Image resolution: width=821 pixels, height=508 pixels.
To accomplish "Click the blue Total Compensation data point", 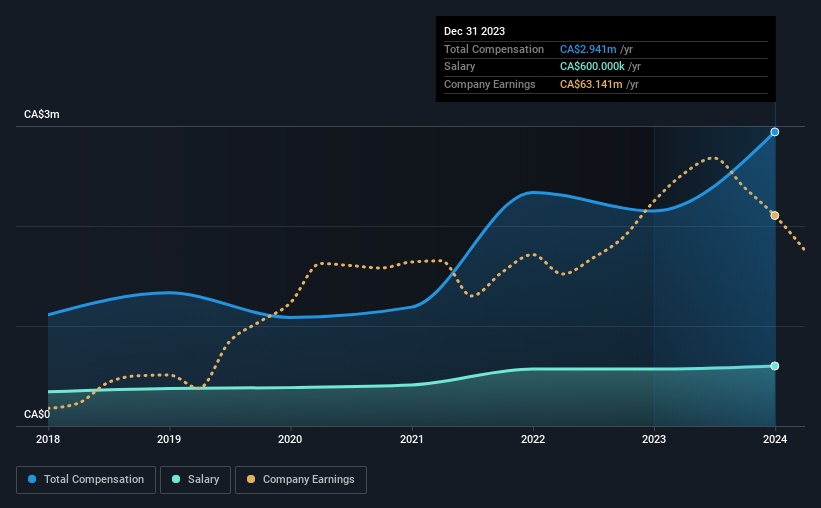I will [x=775, y=132].
